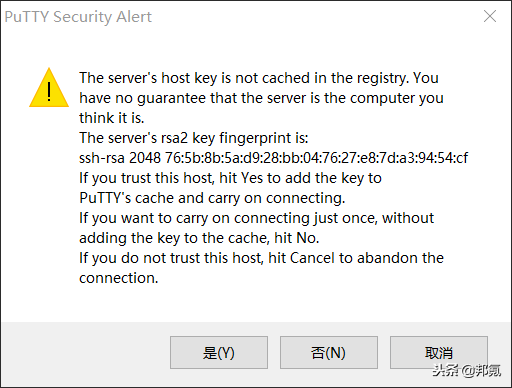Abandon the connection with 取消 button
The image size is (512, 388).
439,352
